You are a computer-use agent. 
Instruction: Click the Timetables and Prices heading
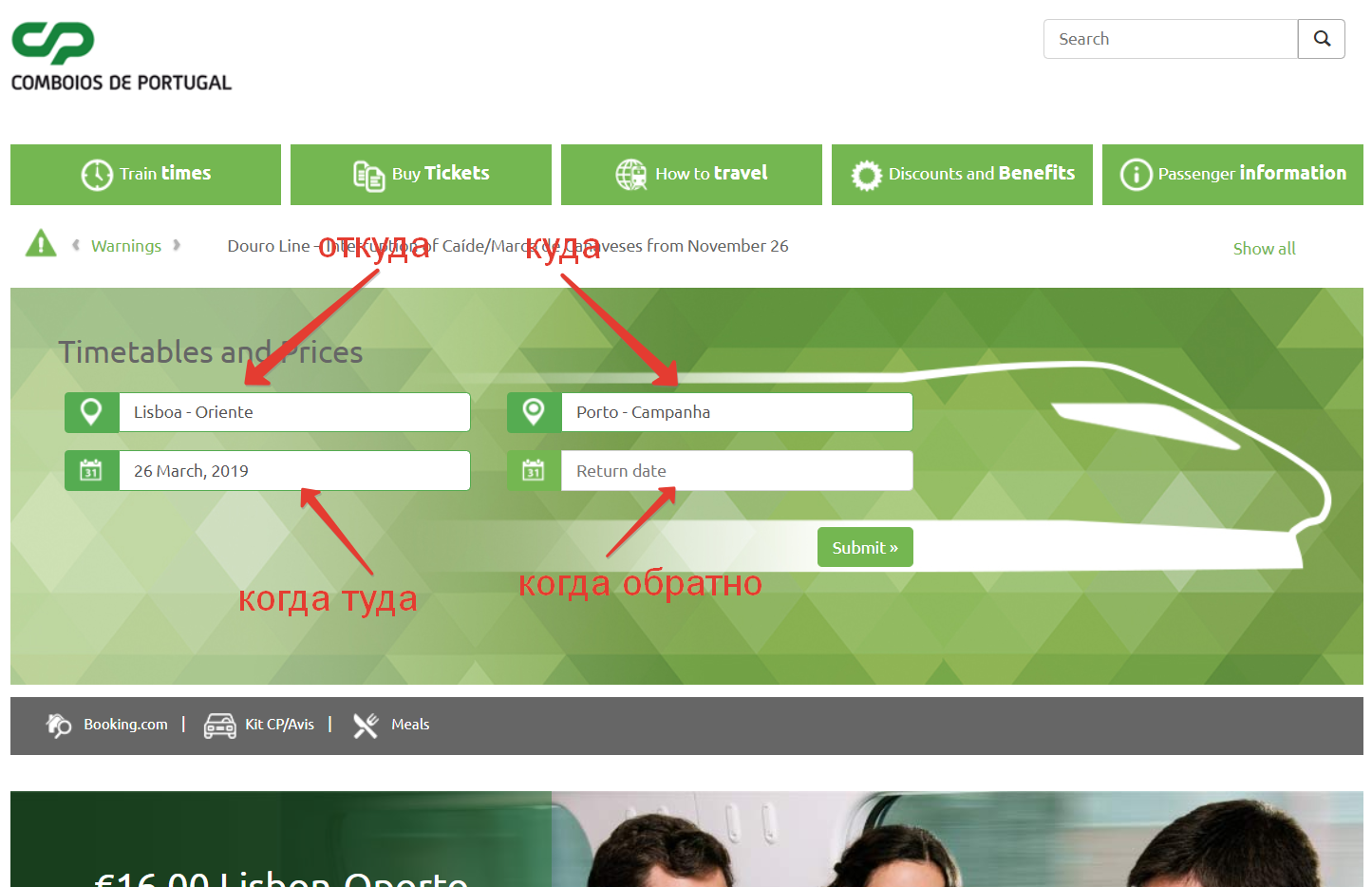point(211,352)
